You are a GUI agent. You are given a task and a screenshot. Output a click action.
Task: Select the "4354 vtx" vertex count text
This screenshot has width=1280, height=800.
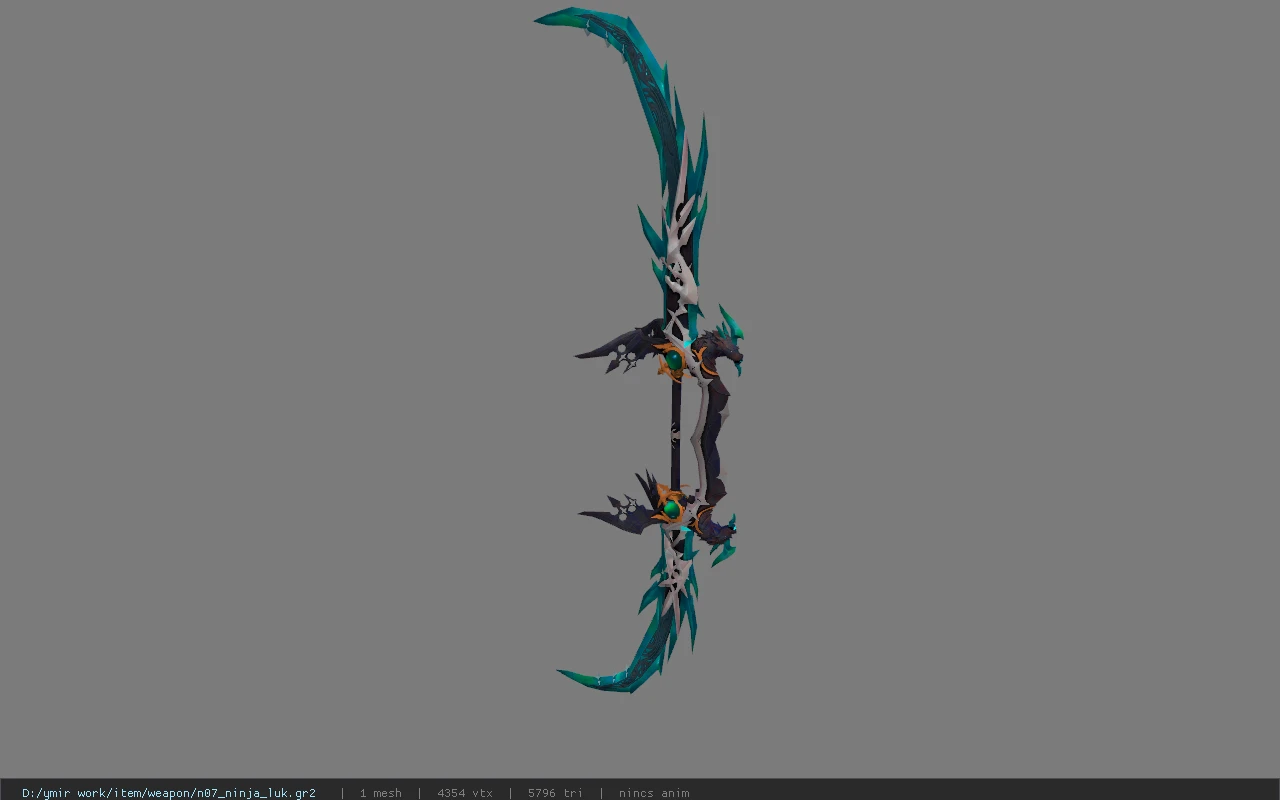tap(465, 793)
